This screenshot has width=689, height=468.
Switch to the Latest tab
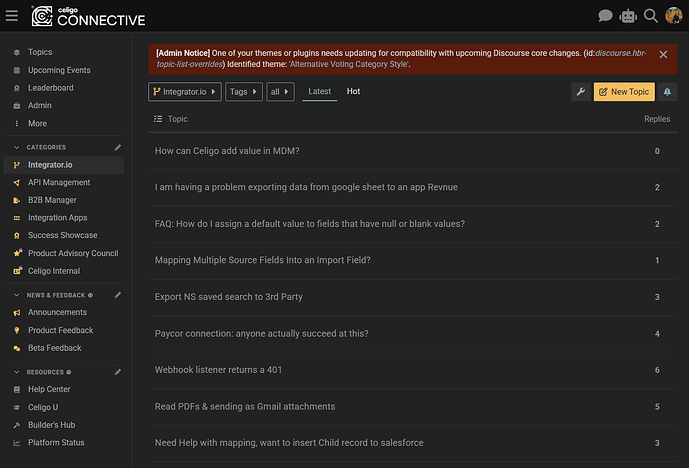pos(319,91)
